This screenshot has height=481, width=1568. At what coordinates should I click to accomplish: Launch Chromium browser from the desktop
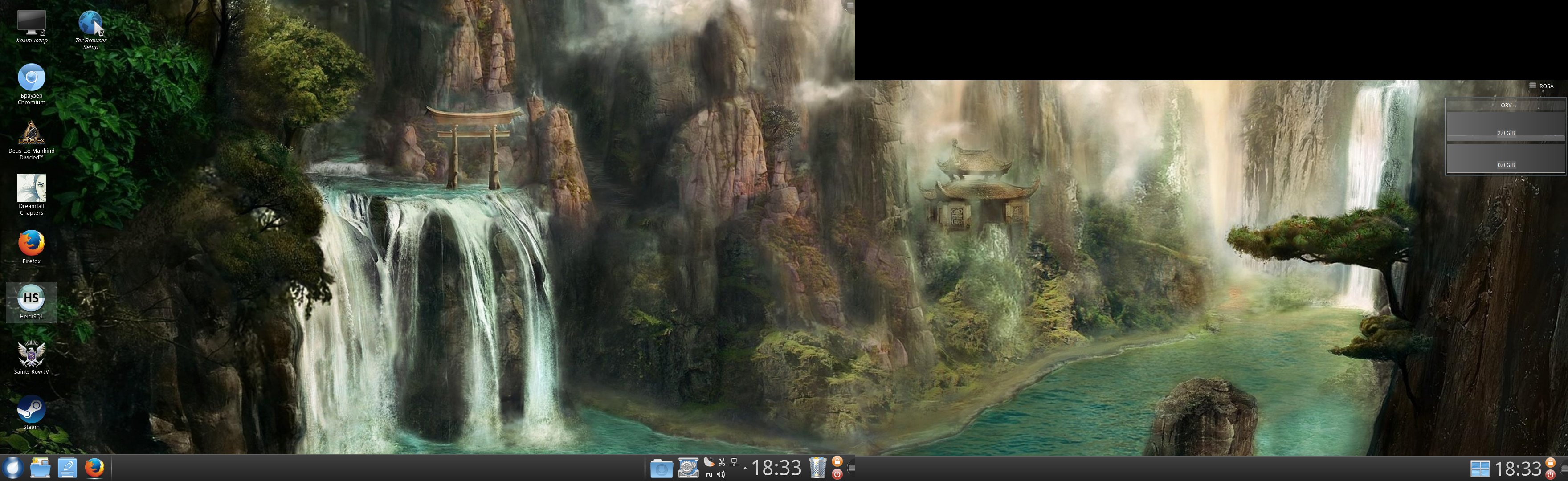31,78
